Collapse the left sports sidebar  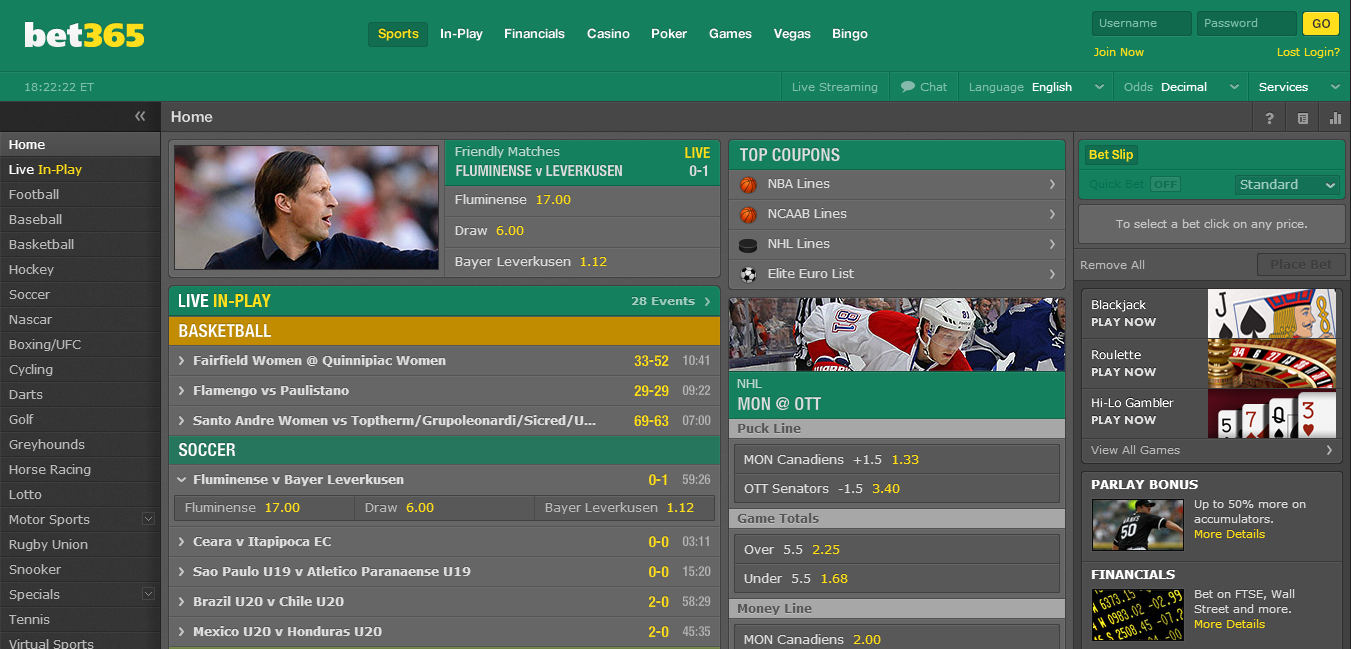(x=140, y=116)
